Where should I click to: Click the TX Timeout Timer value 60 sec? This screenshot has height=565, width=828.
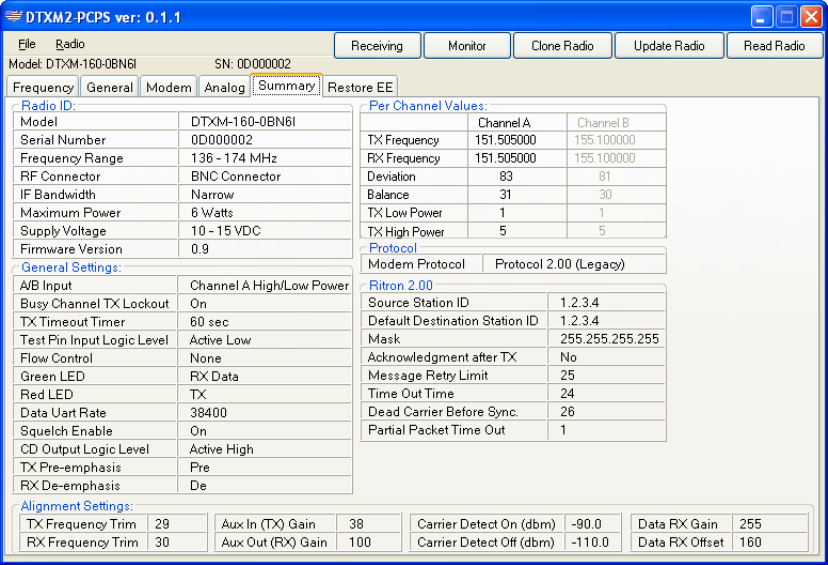pyautogui.click(x=209, y=322)
